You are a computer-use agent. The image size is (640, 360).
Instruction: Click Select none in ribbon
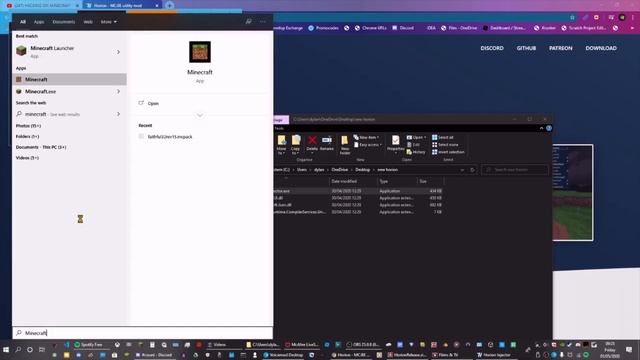tap(445, 145)
